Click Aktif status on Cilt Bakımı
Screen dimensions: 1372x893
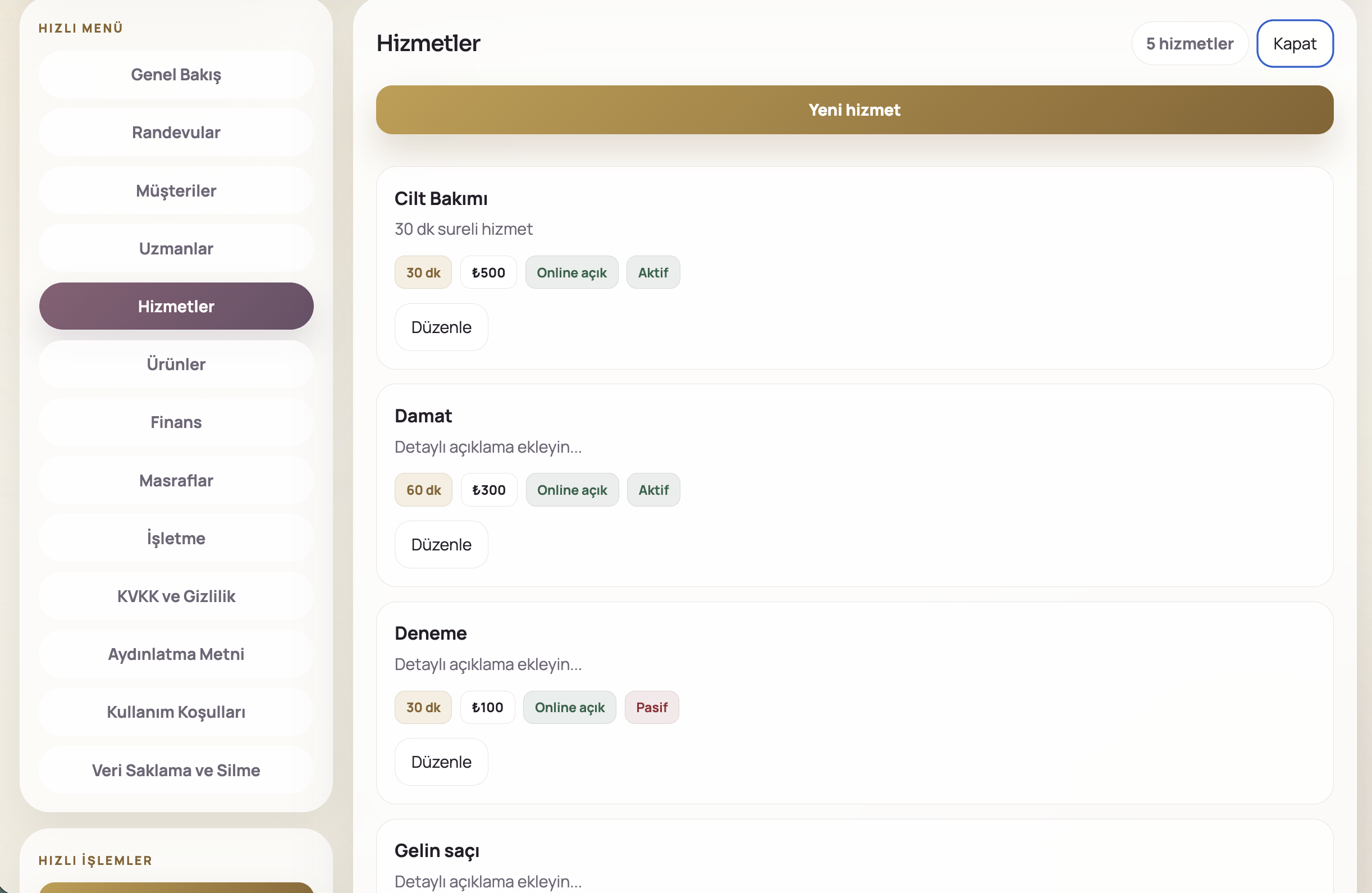[x=652, y=272]
